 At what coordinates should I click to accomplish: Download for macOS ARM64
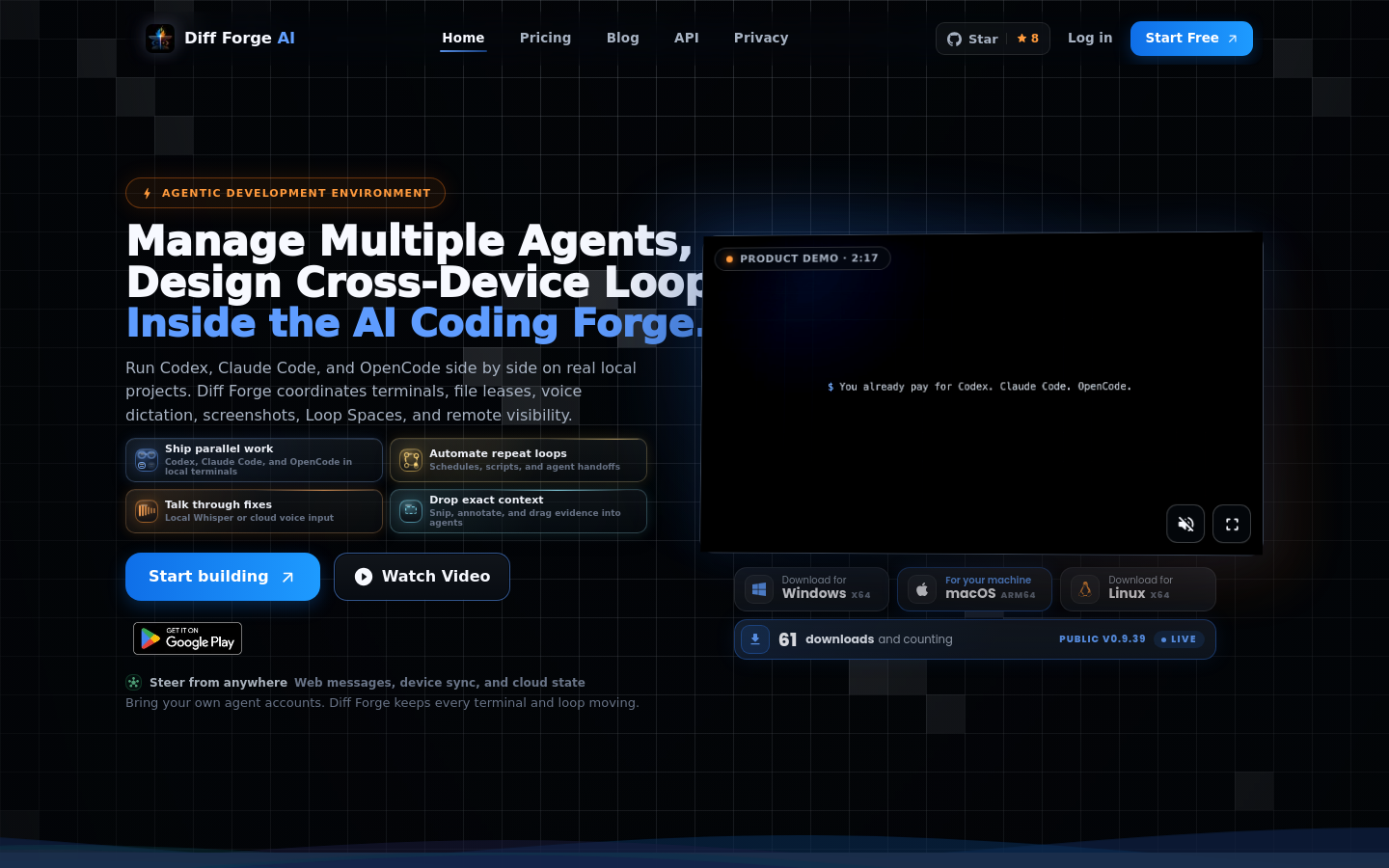click(x=974, y=588)
